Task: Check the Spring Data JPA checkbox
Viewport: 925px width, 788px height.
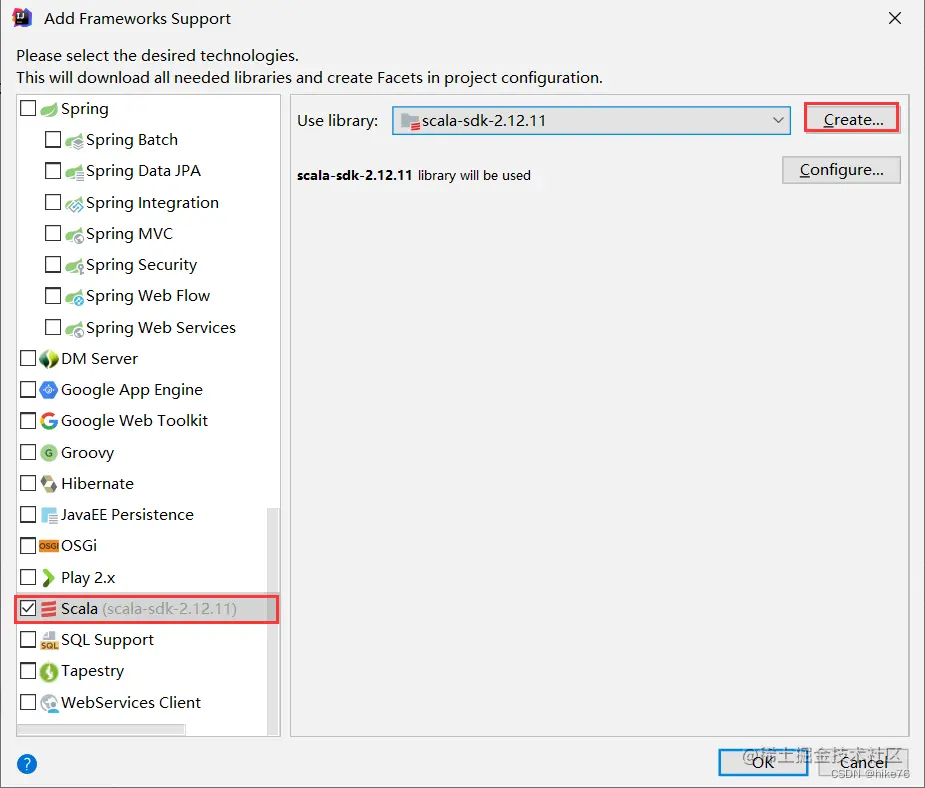Action: [x=53, y=170]
